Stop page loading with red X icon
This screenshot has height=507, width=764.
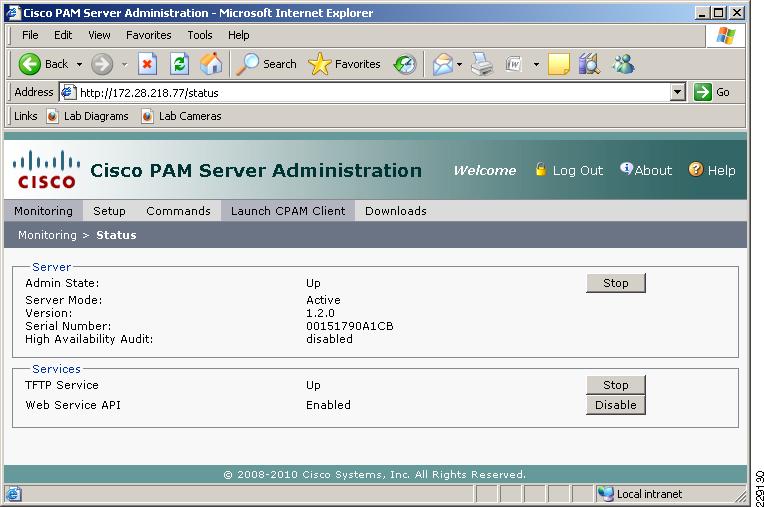(x=147, y=64)
